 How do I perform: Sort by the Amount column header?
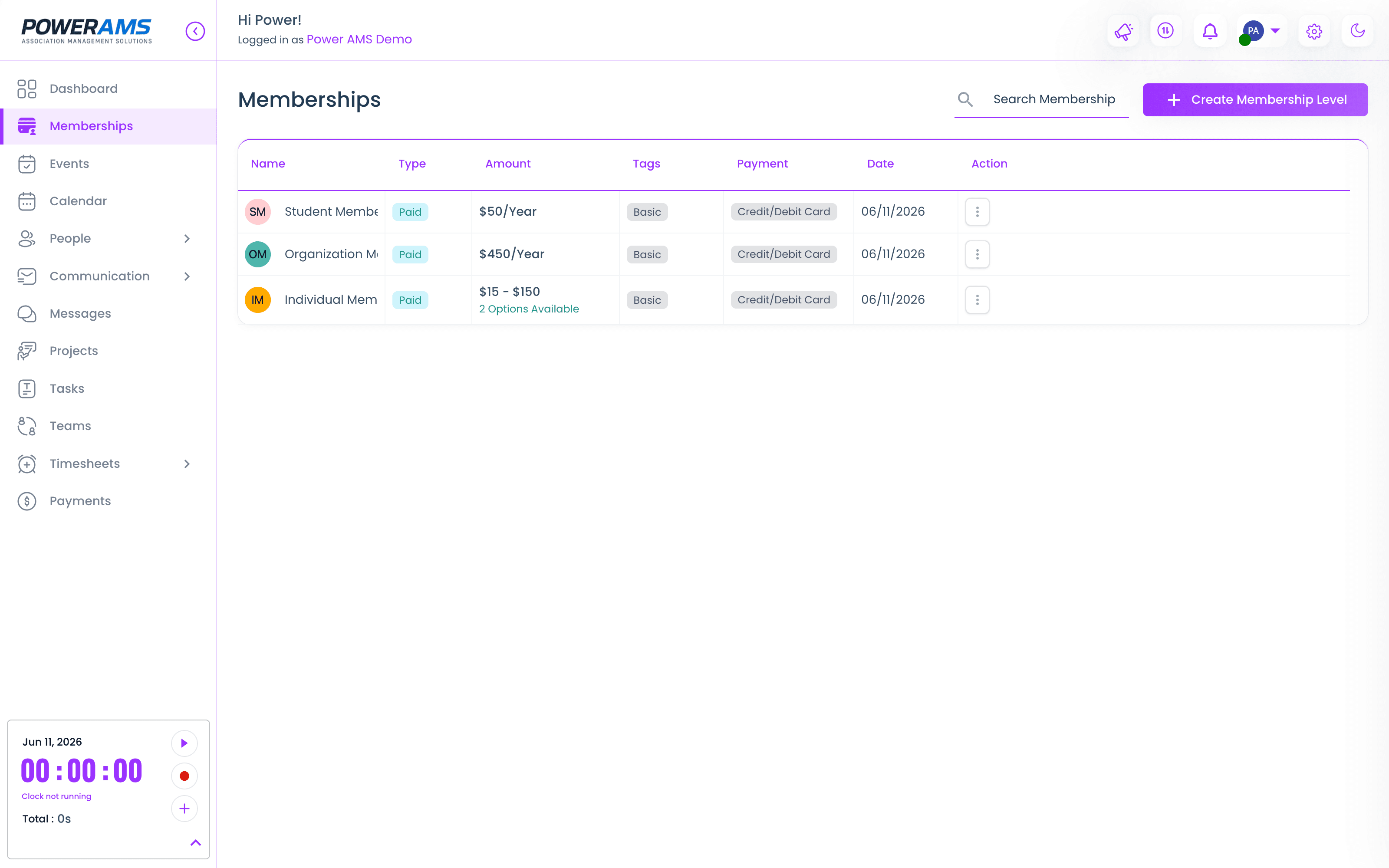(x=508, y=164)
